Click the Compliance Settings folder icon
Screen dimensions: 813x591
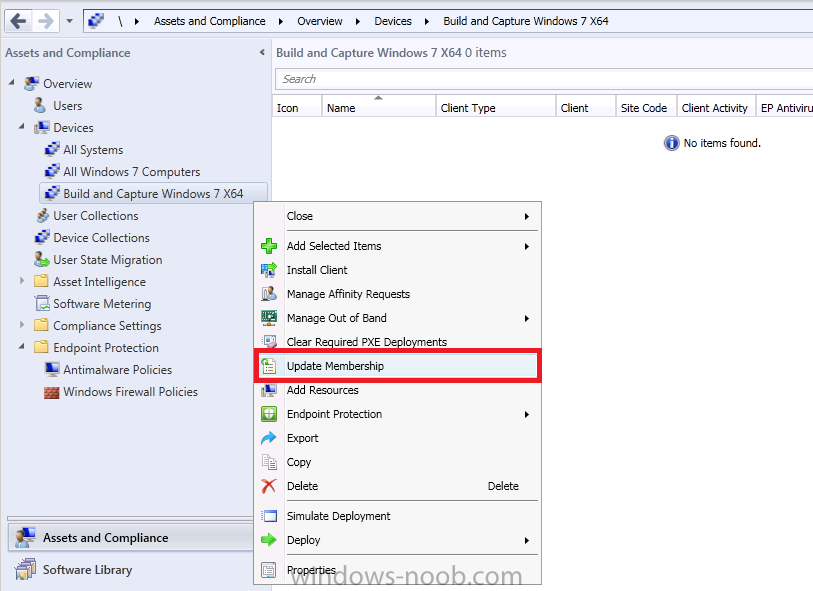click(x=41, y=325)
